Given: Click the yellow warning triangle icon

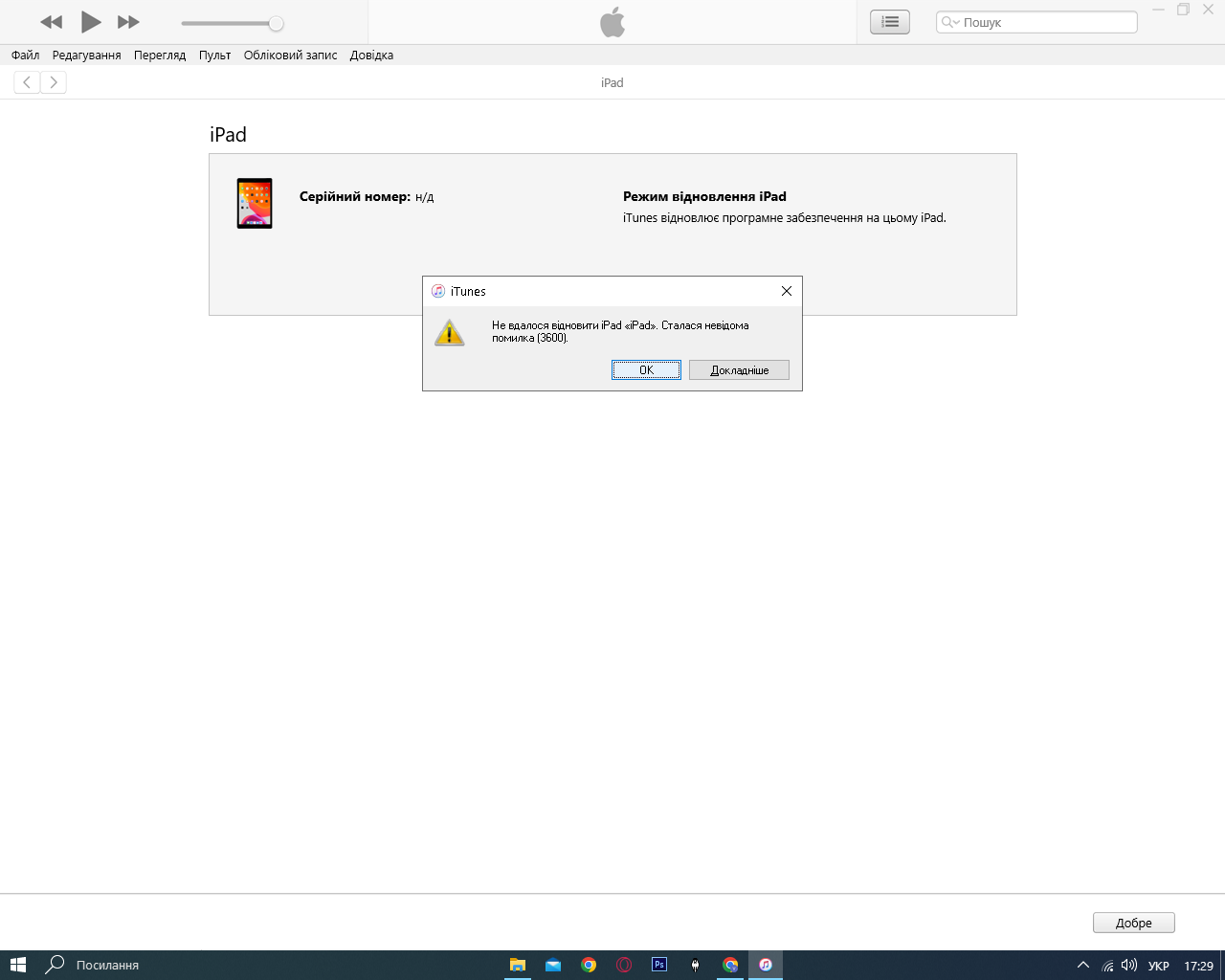Looking at the screenshot, I should coord(449,333).
